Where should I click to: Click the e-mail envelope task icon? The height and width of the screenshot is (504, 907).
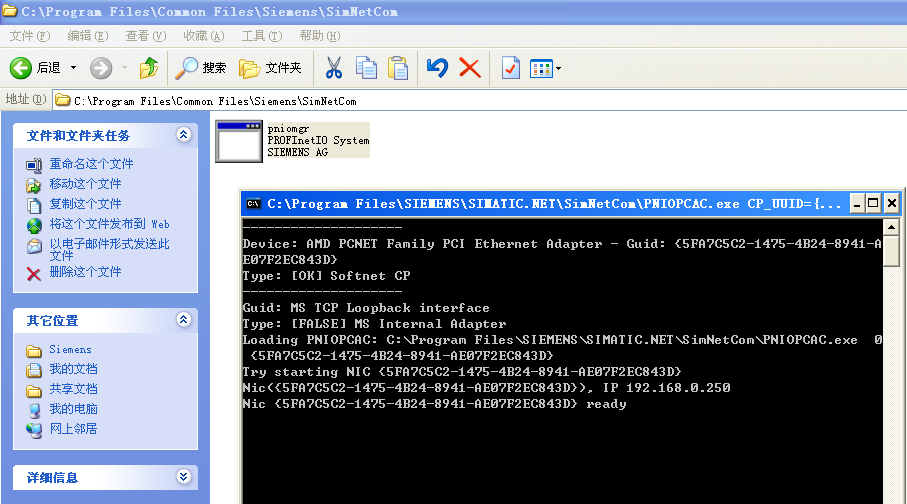34,246
